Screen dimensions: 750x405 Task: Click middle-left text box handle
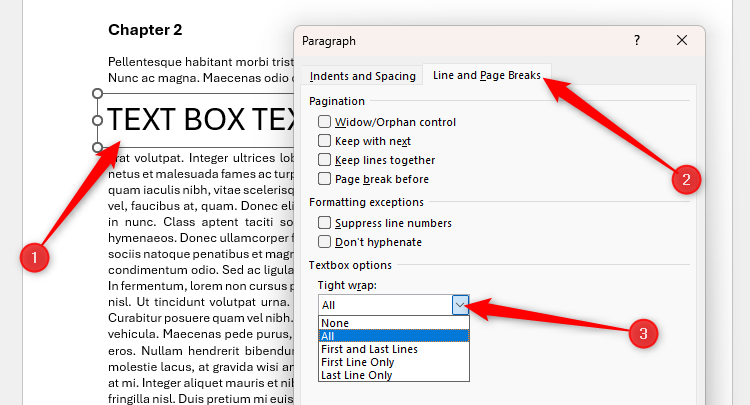tap(98, 121)
